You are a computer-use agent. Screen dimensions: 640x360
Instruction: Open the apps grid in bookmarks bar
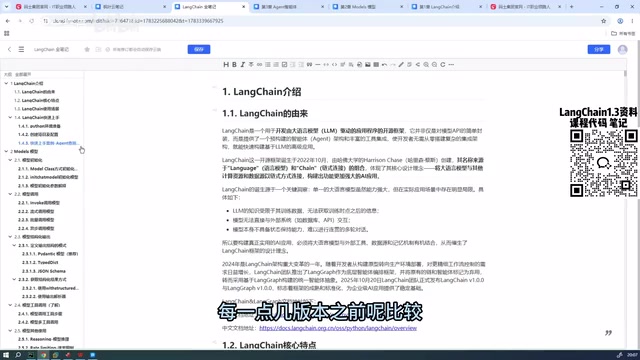7,33
